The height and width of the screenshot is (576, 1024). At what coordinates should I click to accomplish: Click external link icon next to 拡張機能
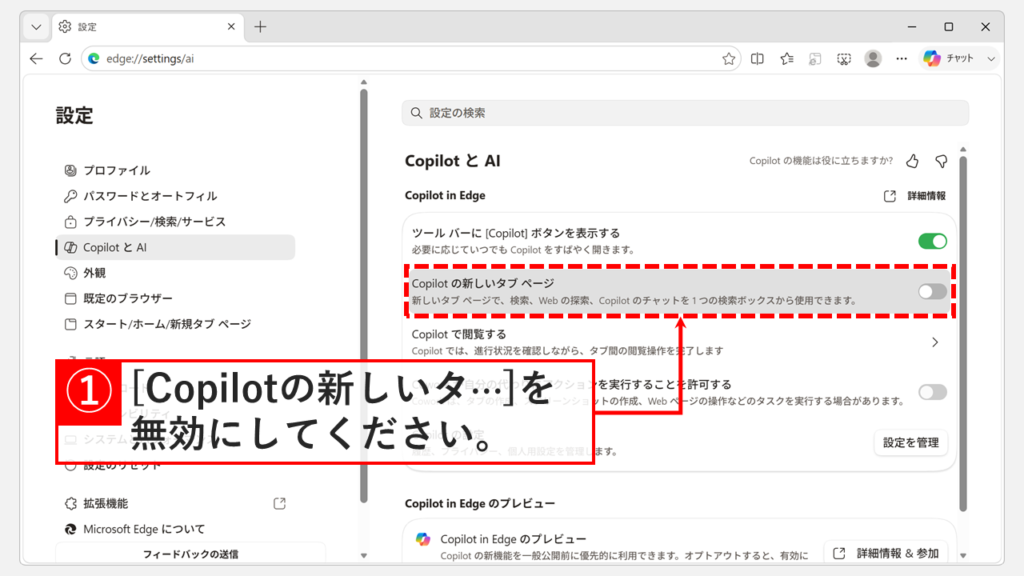tap(280, 504)
